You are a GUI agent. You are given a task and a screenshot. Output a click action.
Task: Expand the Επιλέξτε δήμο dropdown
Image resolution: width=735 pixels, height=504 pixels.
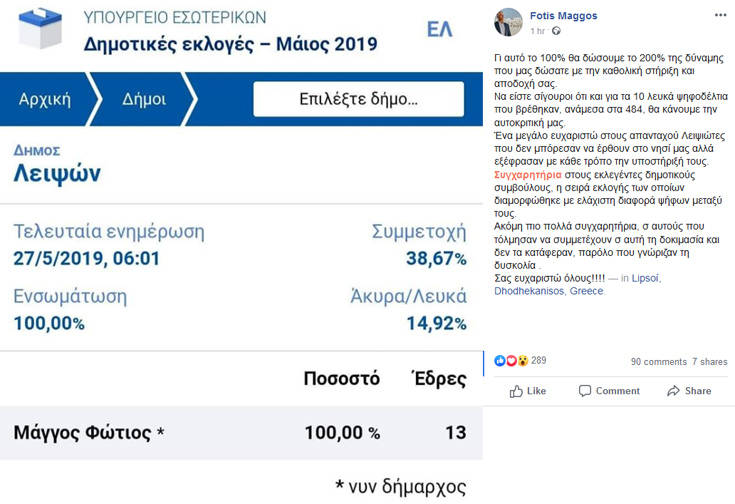[358, 100]
